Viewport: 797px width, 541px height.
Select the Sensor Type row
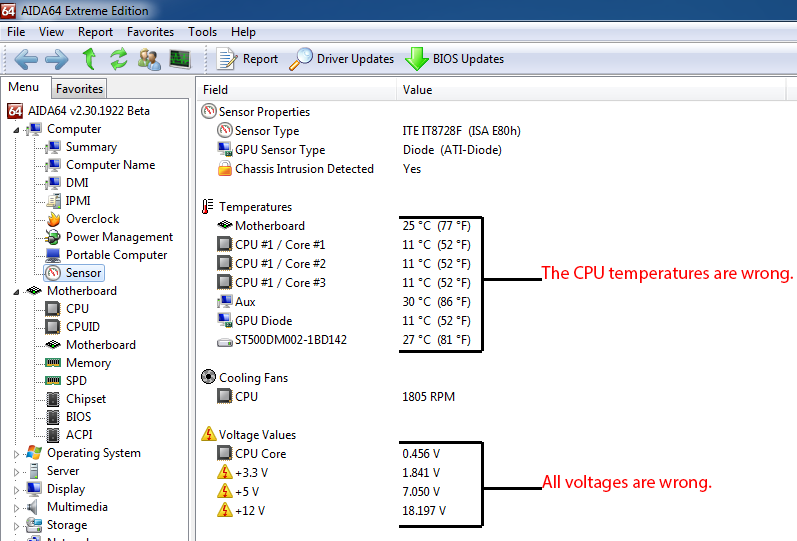coord(369,131)
